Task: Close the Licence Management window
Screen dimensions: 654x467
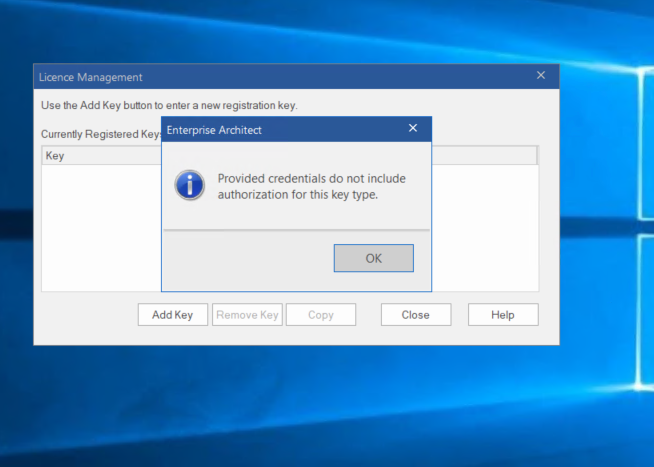Action: (x=541, y=75)
